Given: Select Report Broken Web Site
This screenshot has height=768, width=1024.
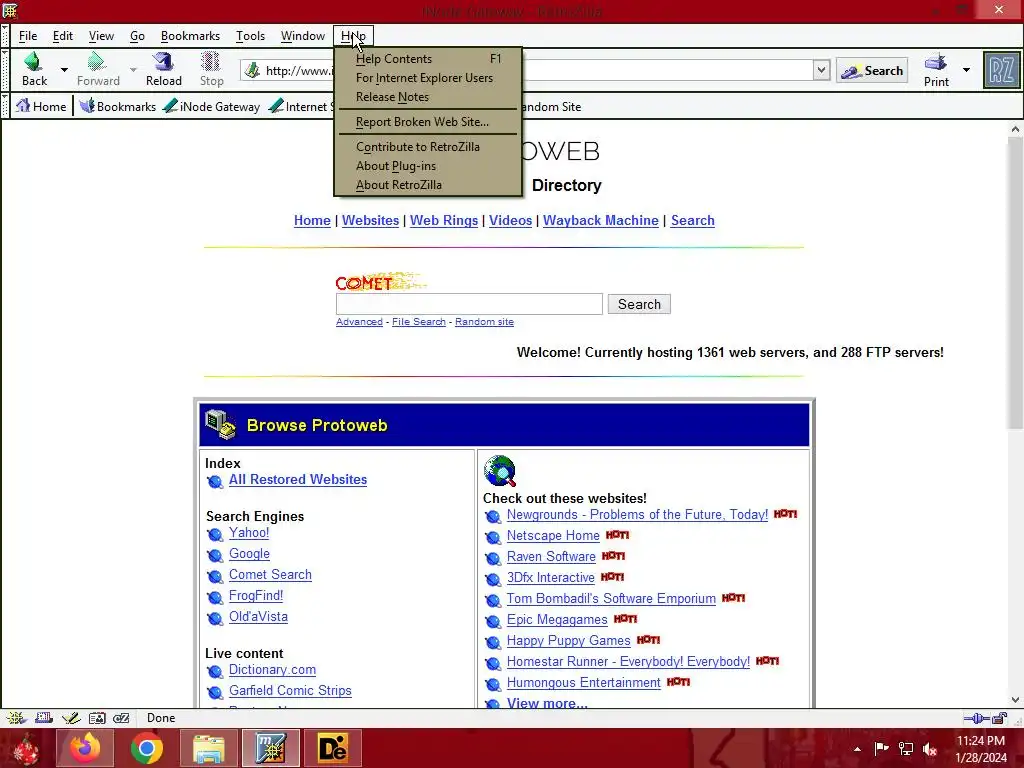Looking at the screenshot, I should point(428,122).
